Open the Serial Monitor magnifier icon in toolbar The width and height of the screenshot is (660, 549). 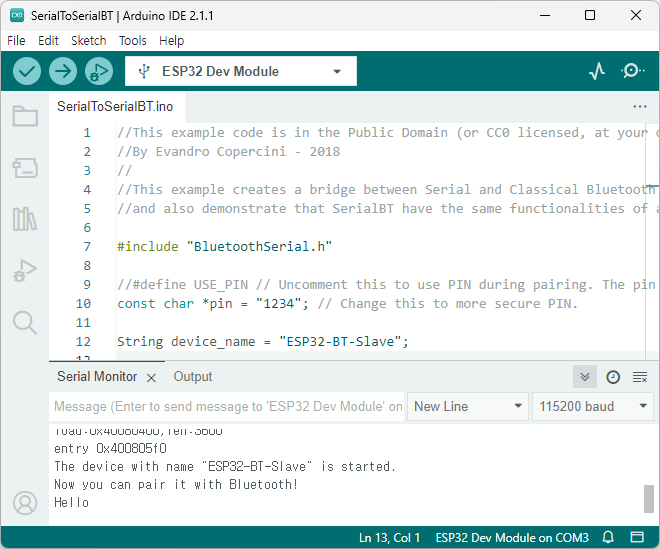(x=632, y=71)
